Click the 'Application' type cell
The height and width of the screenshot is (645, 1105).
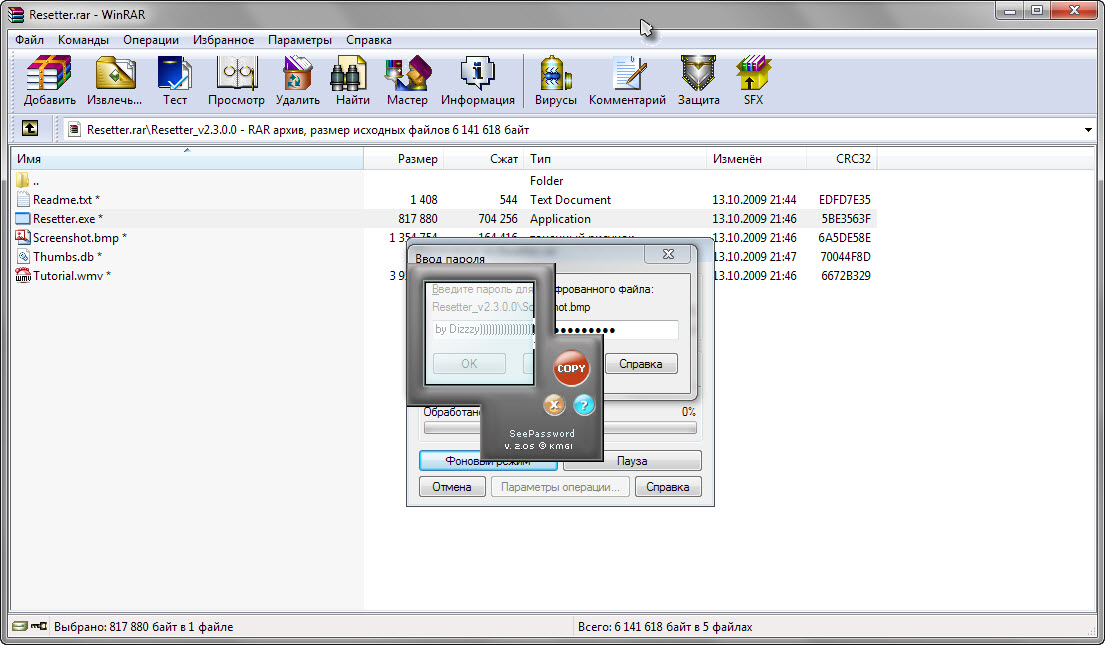(x=560, y=219)
